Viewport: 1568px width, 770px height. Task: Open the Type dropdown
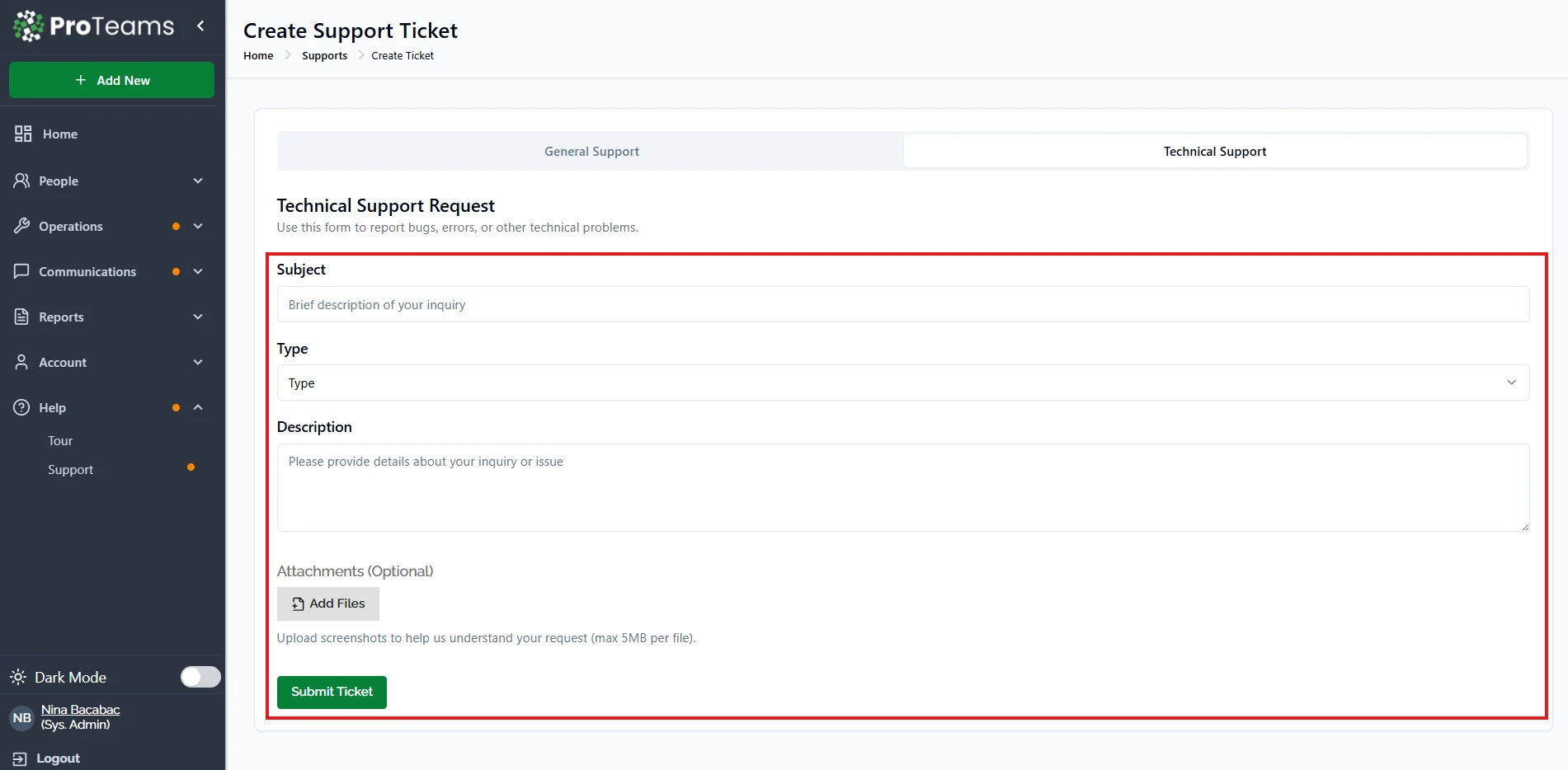click(x=902, y=383)
